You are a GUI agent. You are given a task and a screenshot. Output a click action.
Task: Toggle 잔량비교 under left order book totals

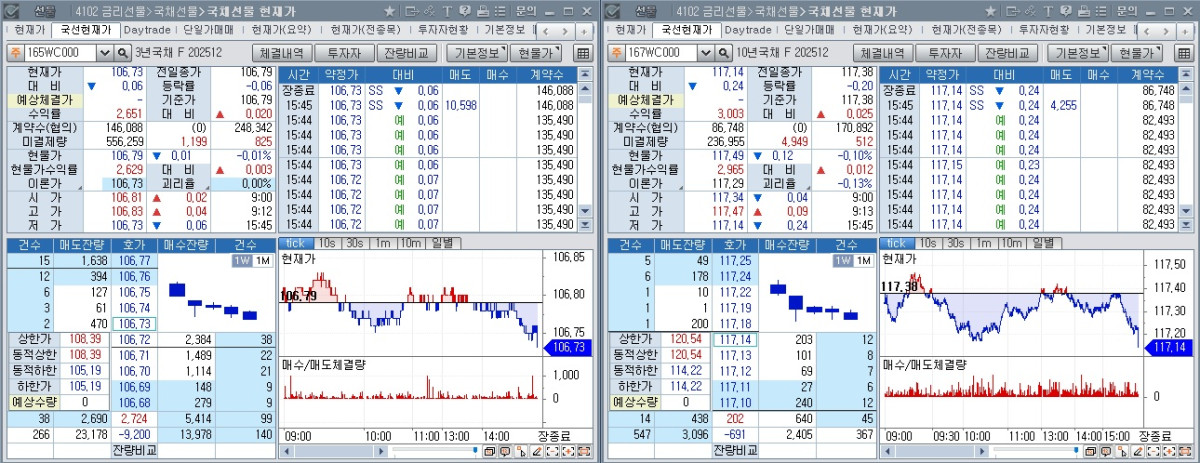[x=134, y=450]
